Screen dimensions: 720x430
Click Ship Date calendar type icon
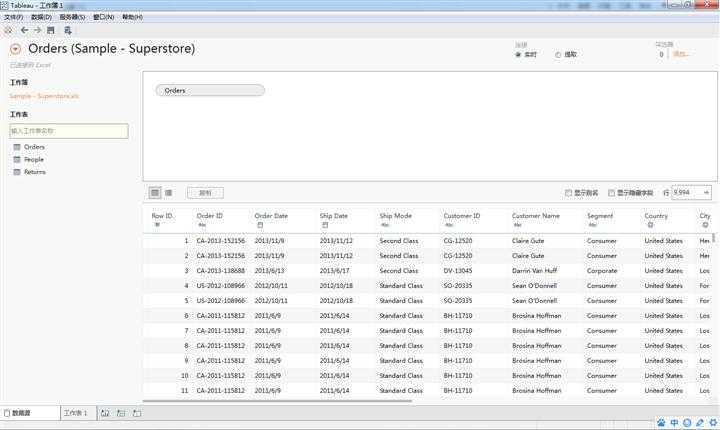[x=325, y=225]
